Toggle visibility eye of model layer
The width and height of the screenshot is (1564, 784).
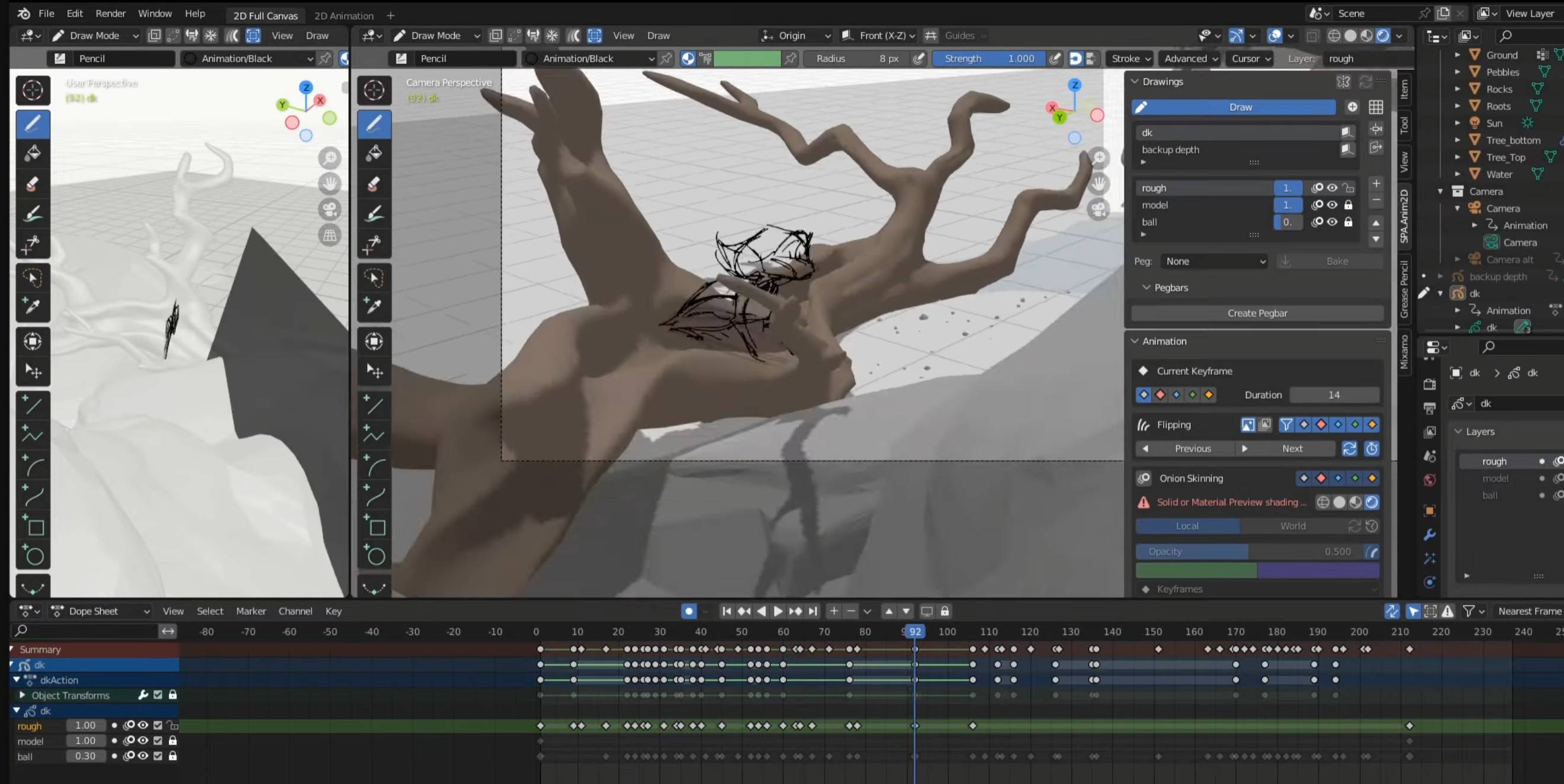[1332, 205]
